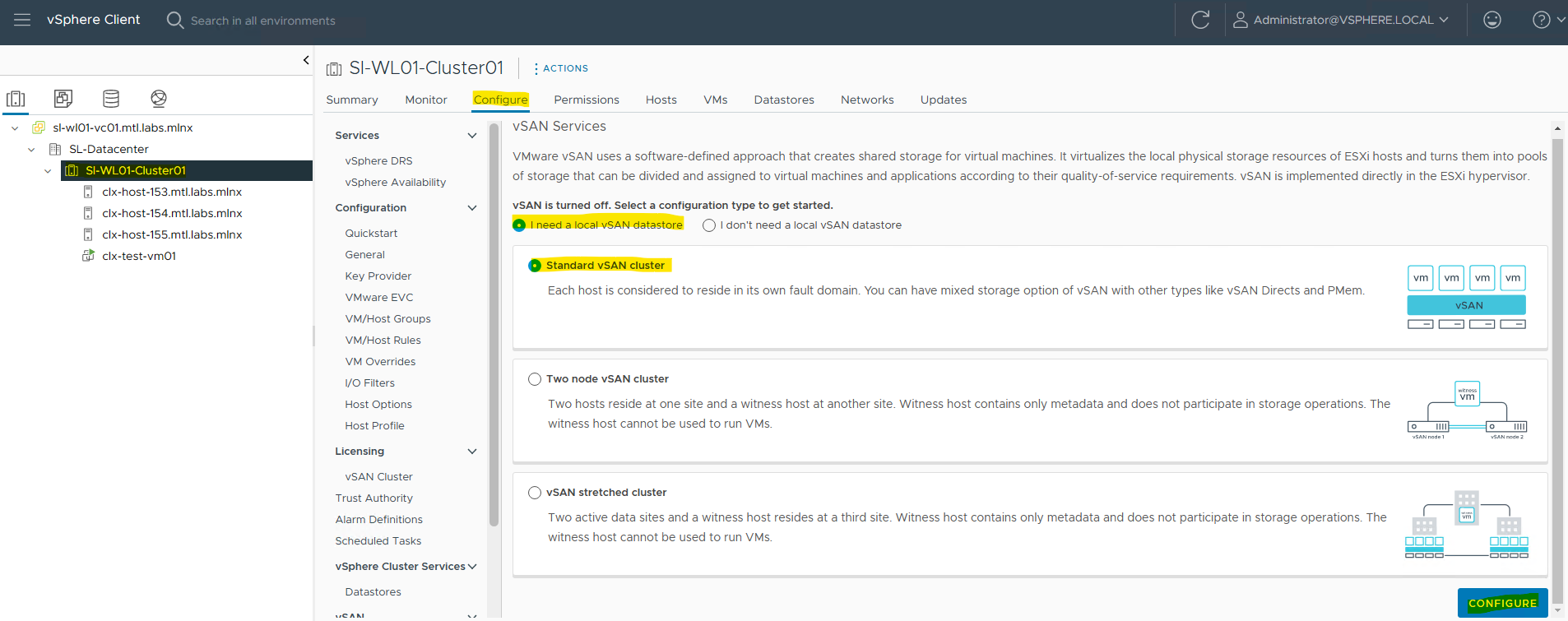Image resolution: width=1568 pixels, height=621 pixels.
Task: Open the Monitor tab
Action: pyautogui.click(x=426, y=100)
